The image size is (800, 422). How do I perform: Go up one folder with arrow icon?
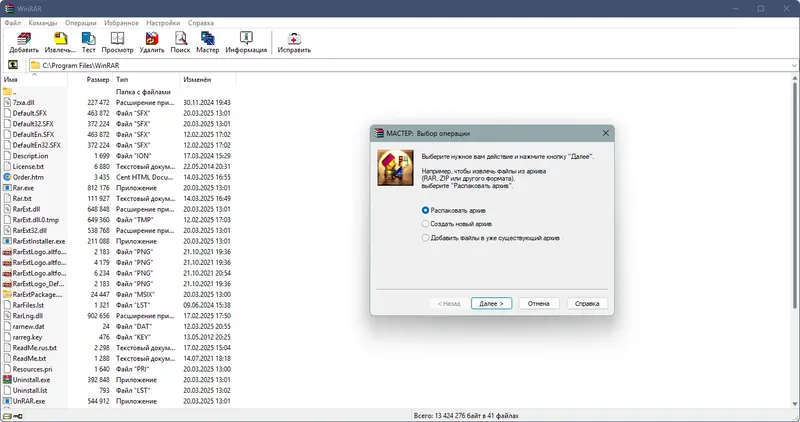coord(13,65)
